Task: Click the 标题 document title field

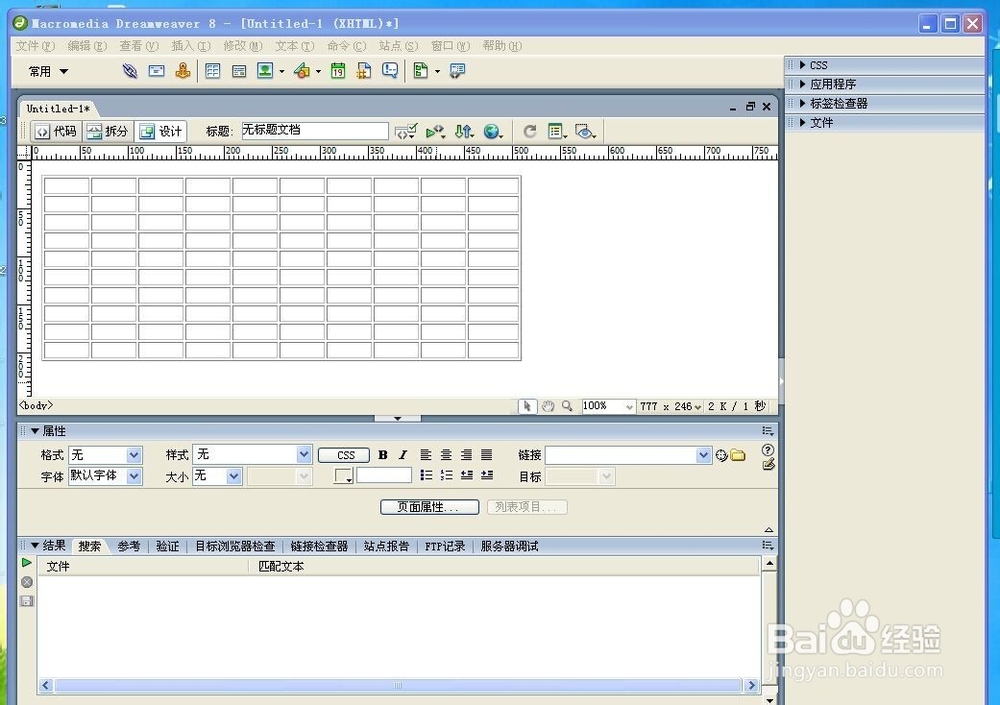Action: click(314, 131)
